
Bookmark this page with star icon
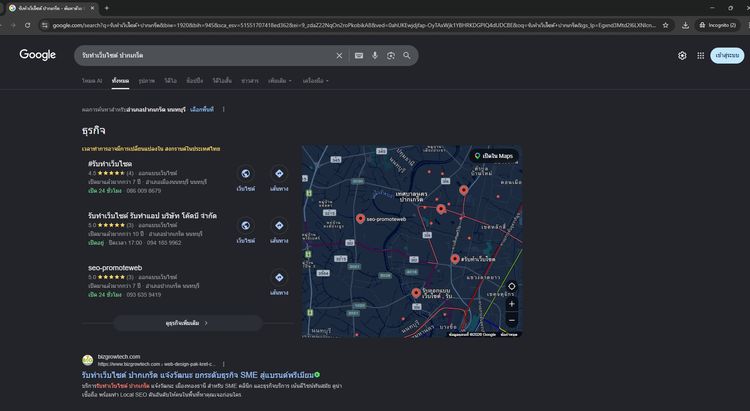click(666, 24)
